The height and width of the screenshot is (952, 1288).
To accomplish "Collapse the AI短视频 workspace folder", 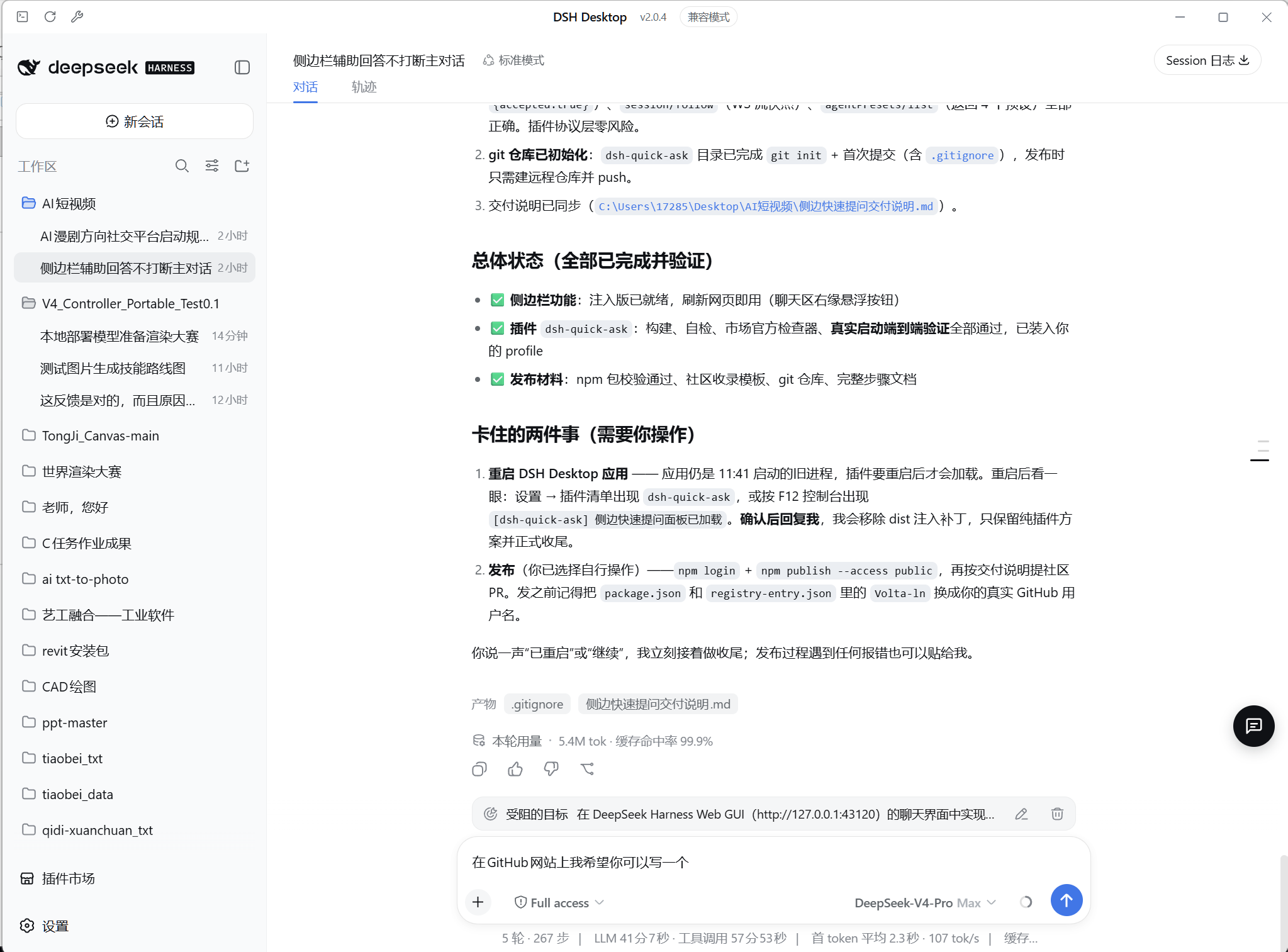I will (x=135, y=203).
